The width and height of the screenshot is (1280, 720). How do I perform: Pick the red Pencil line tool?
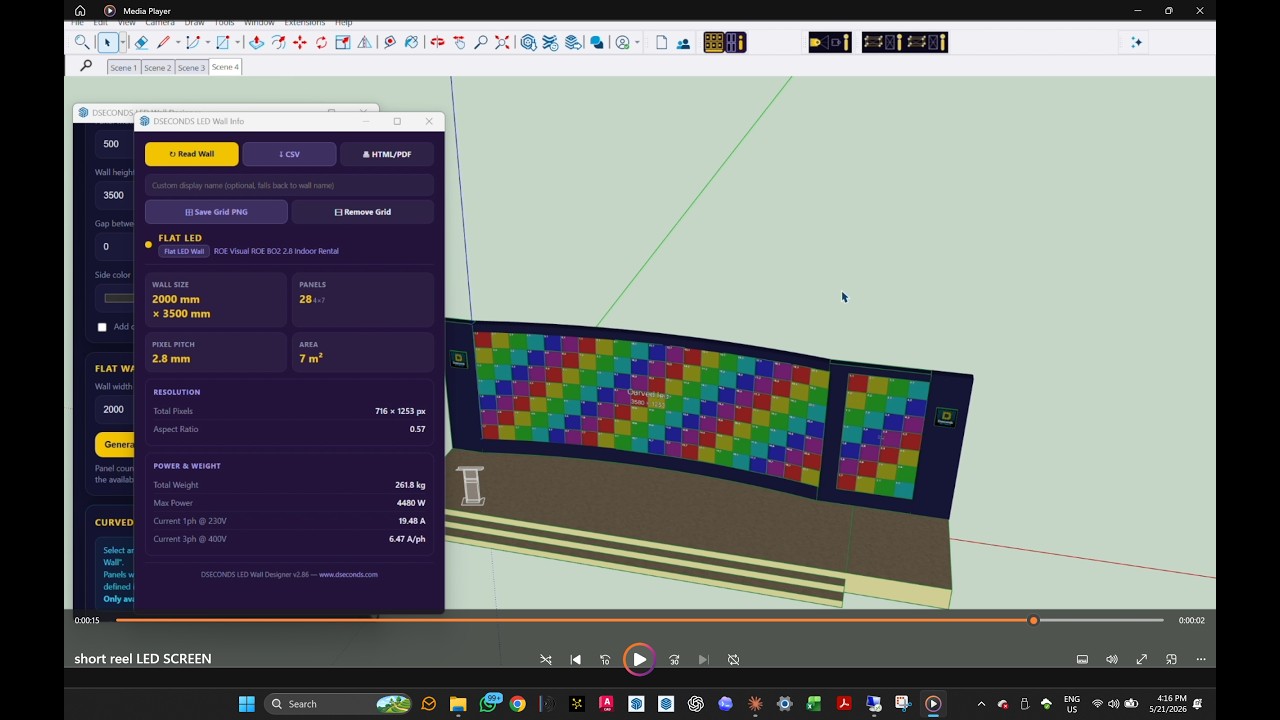coord(163,42)
